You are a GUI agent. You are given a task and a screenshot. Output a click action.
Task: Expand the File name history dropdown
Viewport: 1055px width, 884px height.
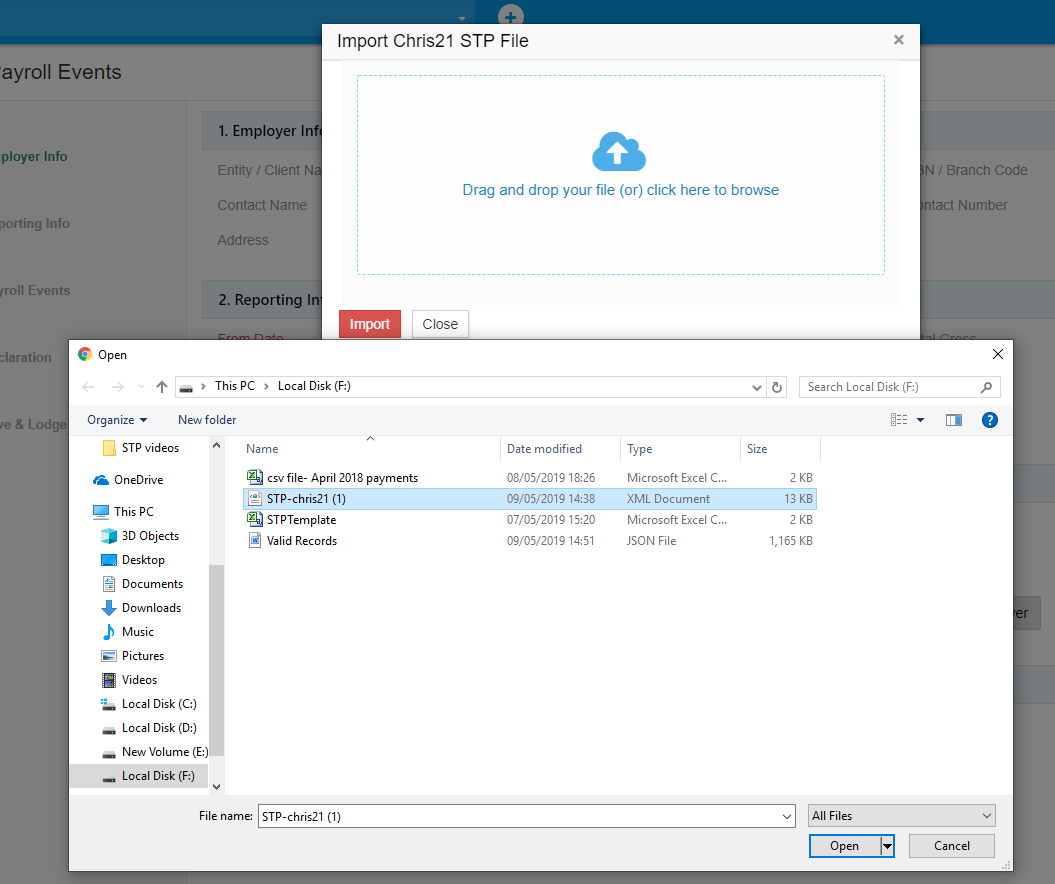coord(787,816)
